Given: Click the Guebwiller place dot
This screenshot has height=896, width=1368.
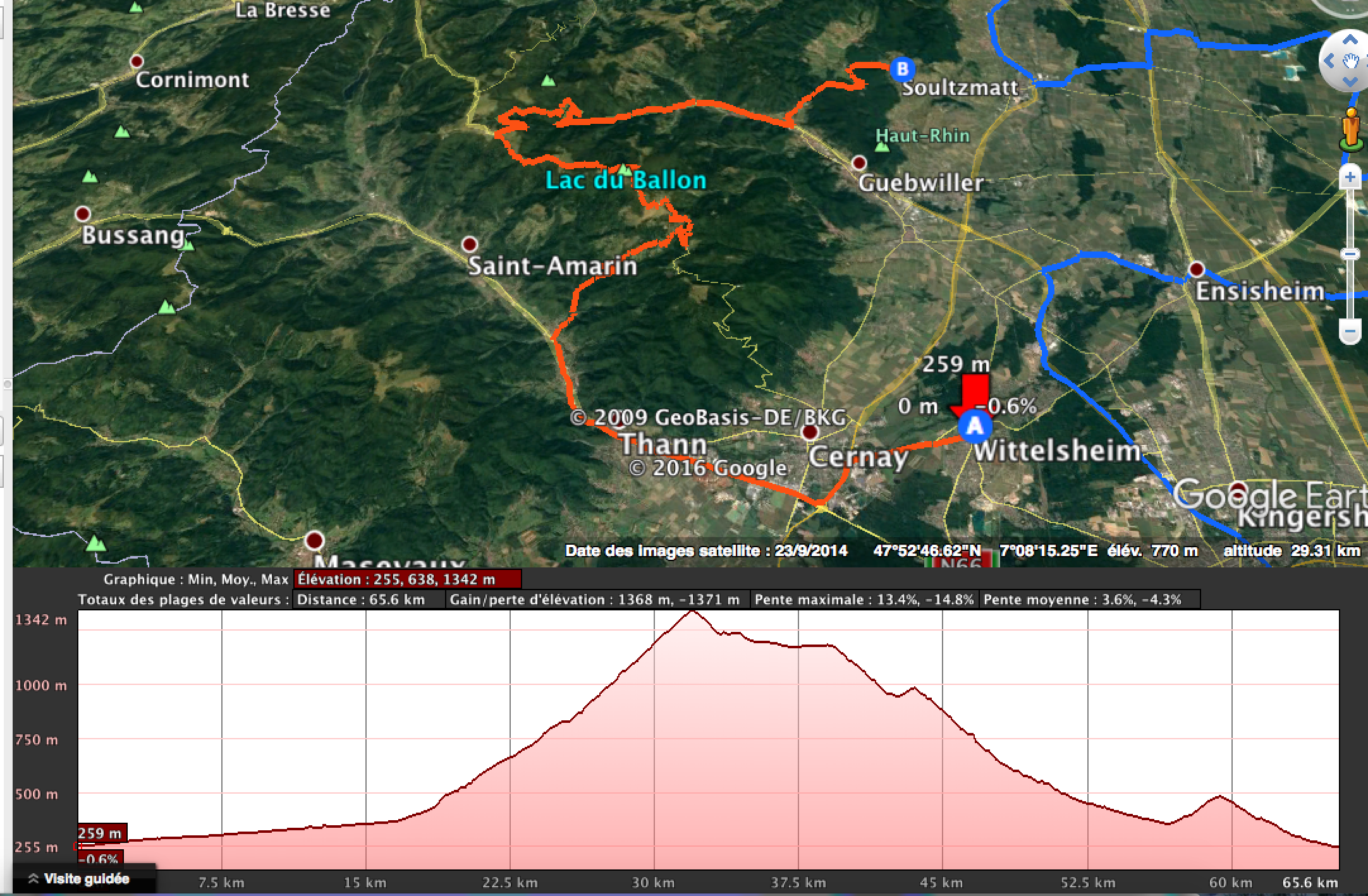Looking at the screenshot, I should 858,163.
